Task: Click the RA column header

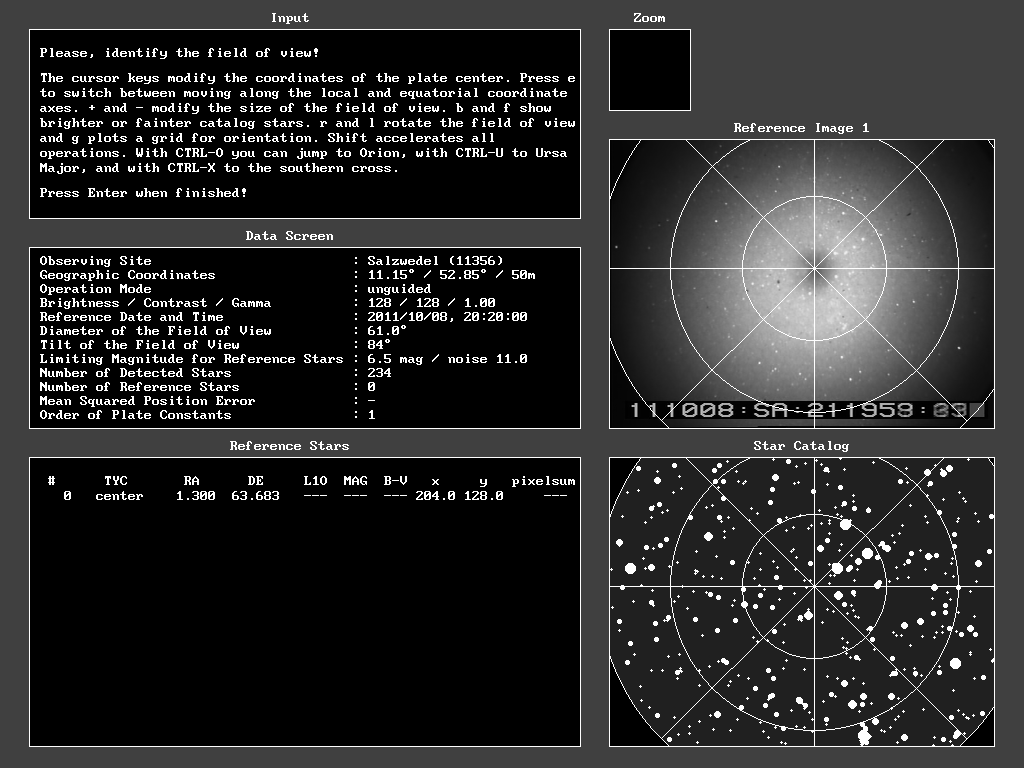Action: pyautogui.click(x=191, y=481)
